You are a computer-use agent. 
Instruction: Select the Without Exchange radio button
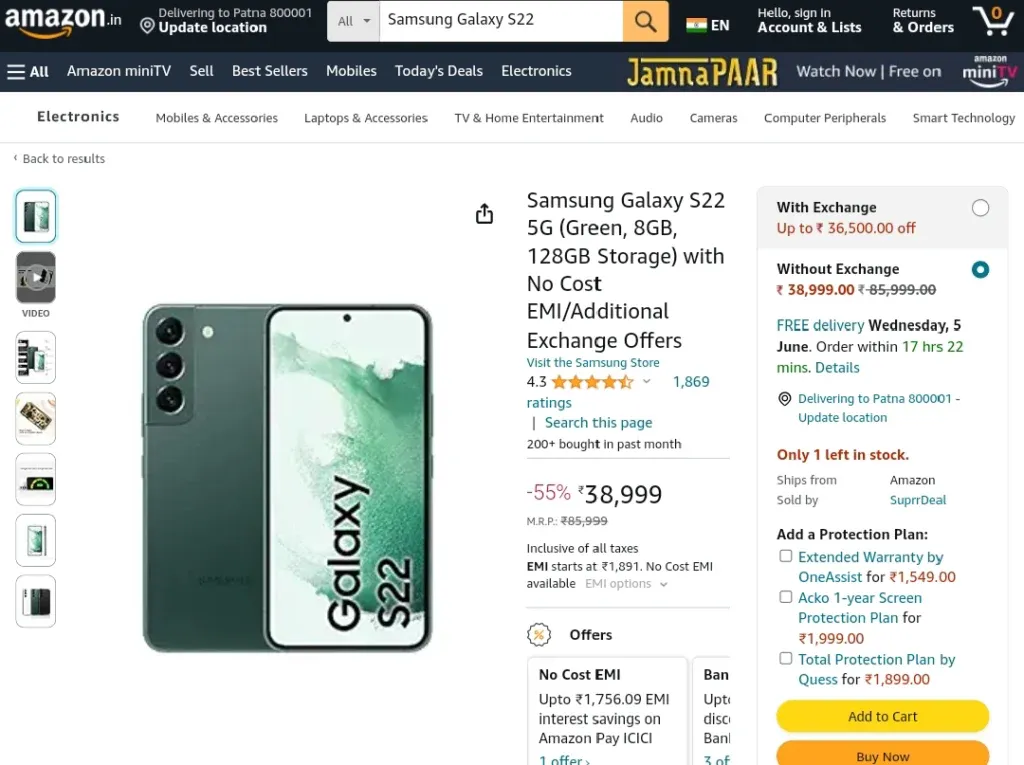tap(980, 269)
